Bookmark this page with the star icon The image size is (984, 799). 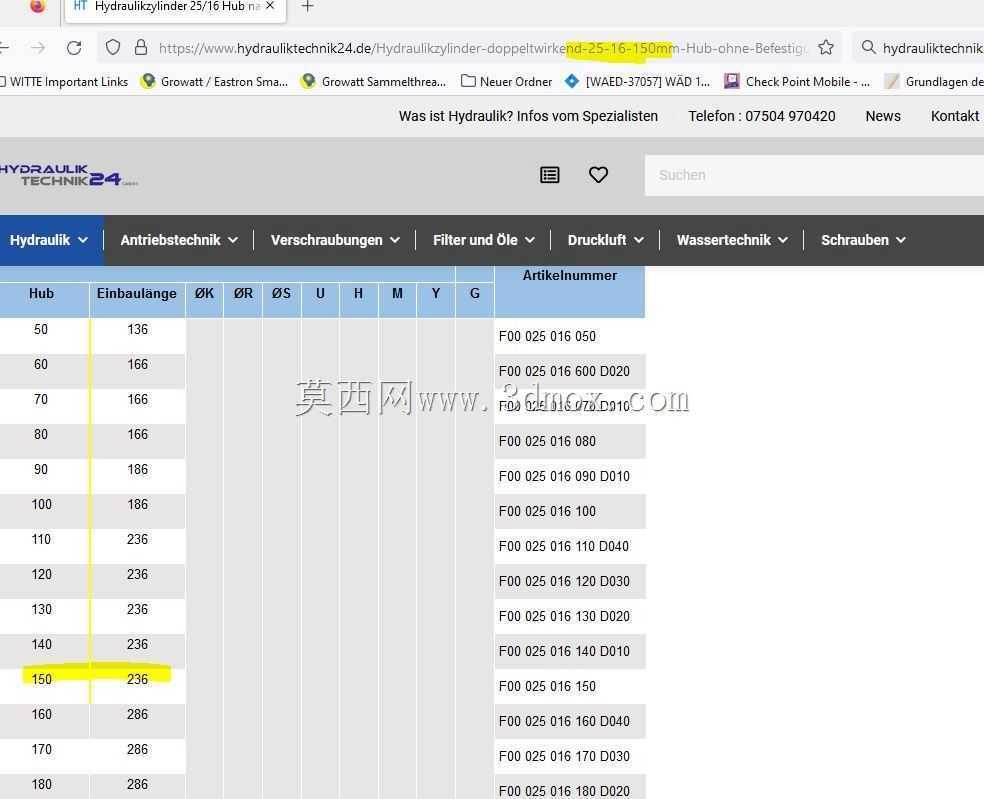point(826,47)
